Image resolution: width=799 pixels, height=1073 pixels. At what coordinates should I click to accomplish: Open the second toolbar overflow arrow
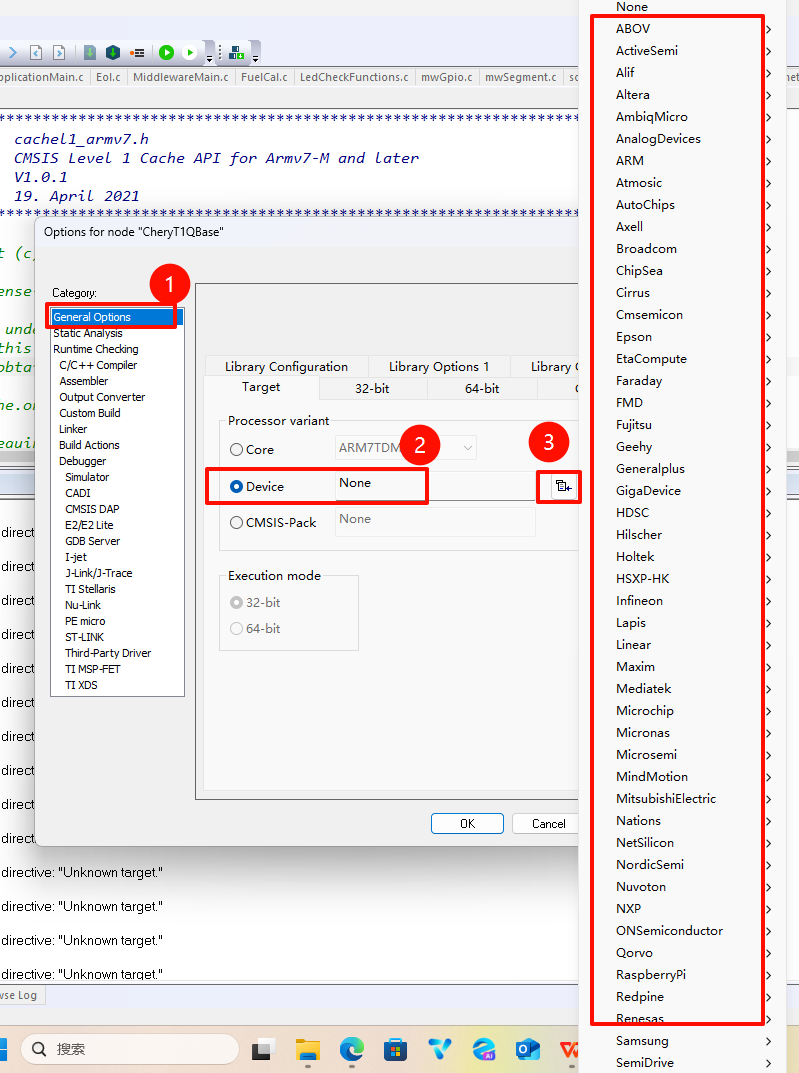tap(255, 59)
